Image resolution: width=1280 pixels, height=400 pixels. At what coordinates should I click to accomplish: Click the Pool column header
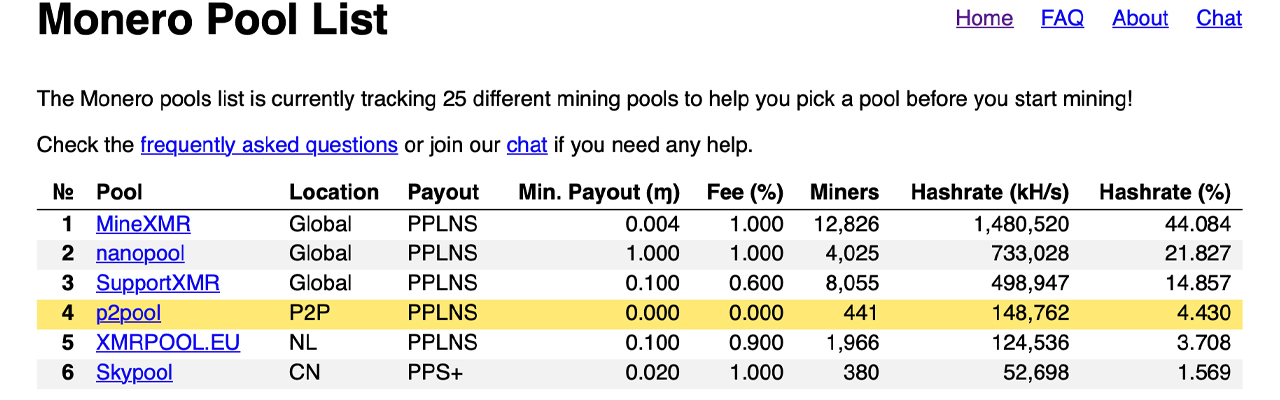pos(119,193)
